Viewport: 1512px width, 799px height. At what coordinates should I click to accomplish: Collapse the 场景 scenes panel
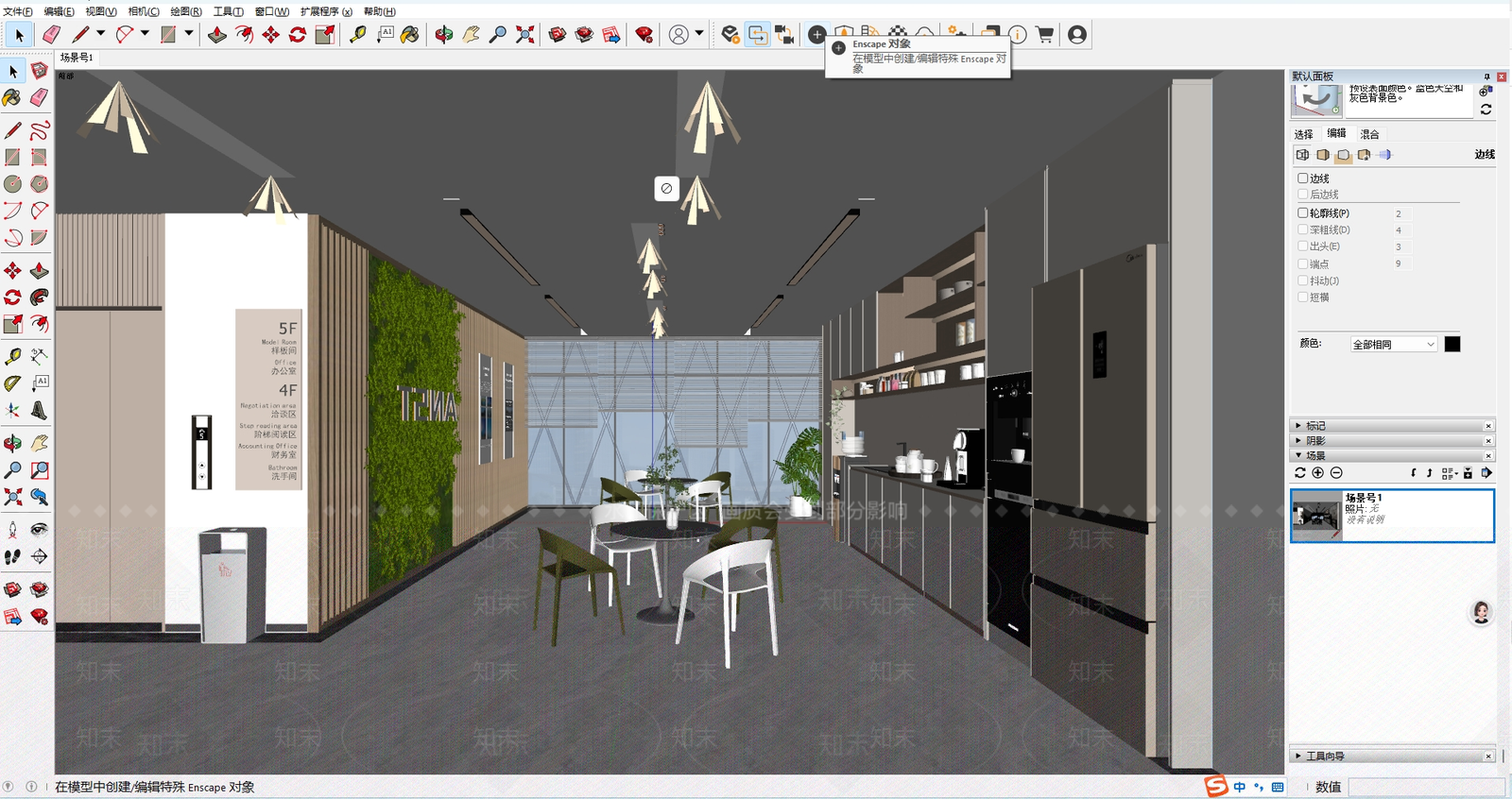point(1393,455)
